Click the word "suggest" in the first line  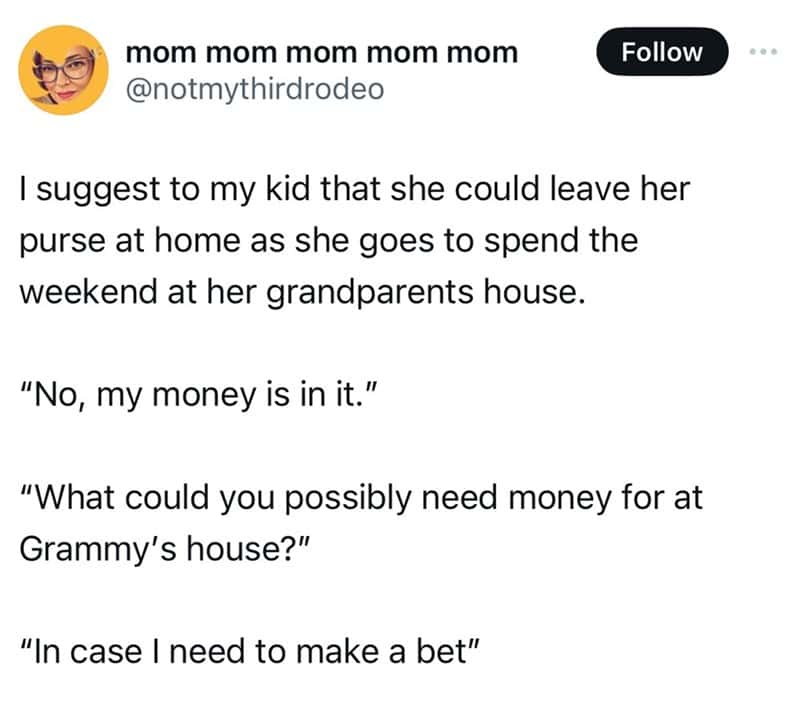pyautogui.click(x=98, y=191)
